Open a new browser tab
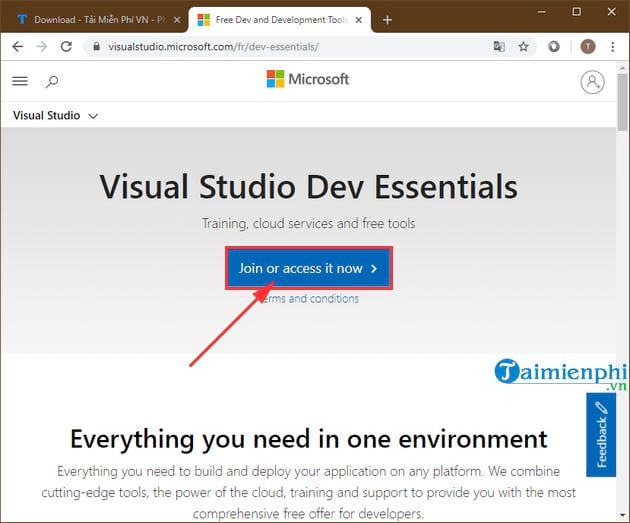Viewport: 630px width, 523px height. 387,20
